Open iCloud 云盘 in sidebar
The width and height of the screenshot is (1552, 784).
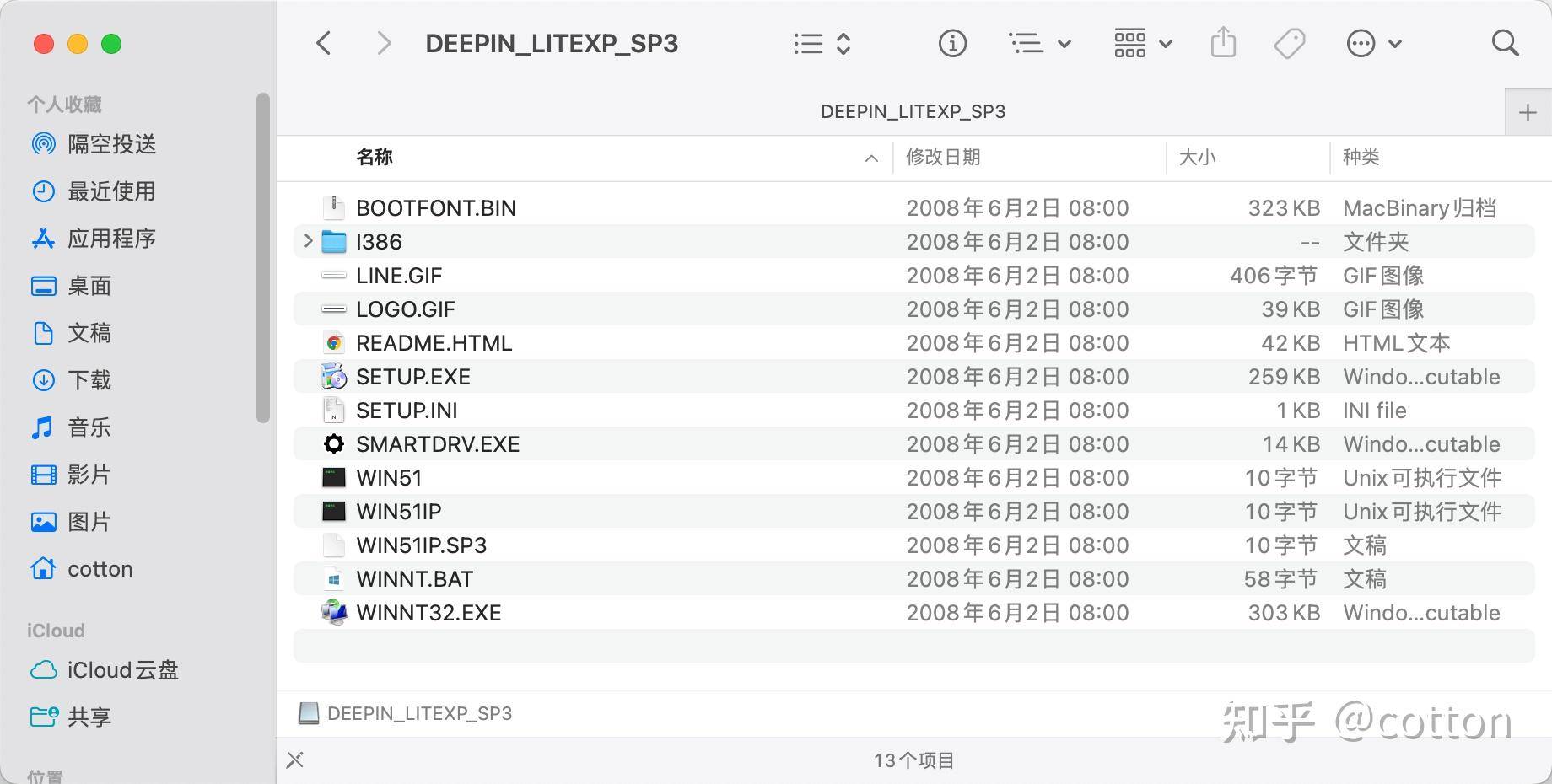pyautogui.click(x=105, y=670)
